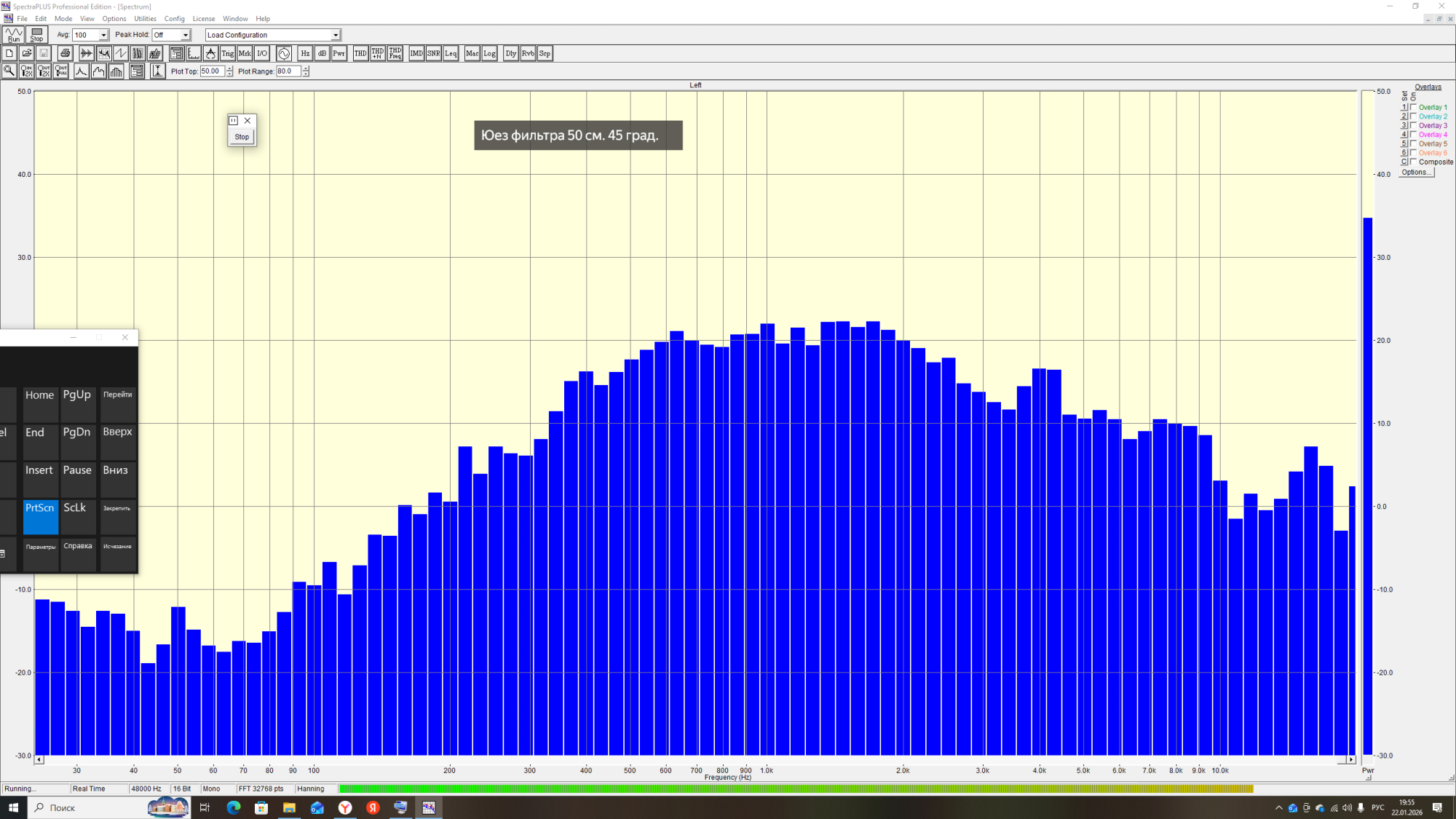This screenshot has width=1456, height=819.
Task: Open the Config menu
Action: (174, 19)
